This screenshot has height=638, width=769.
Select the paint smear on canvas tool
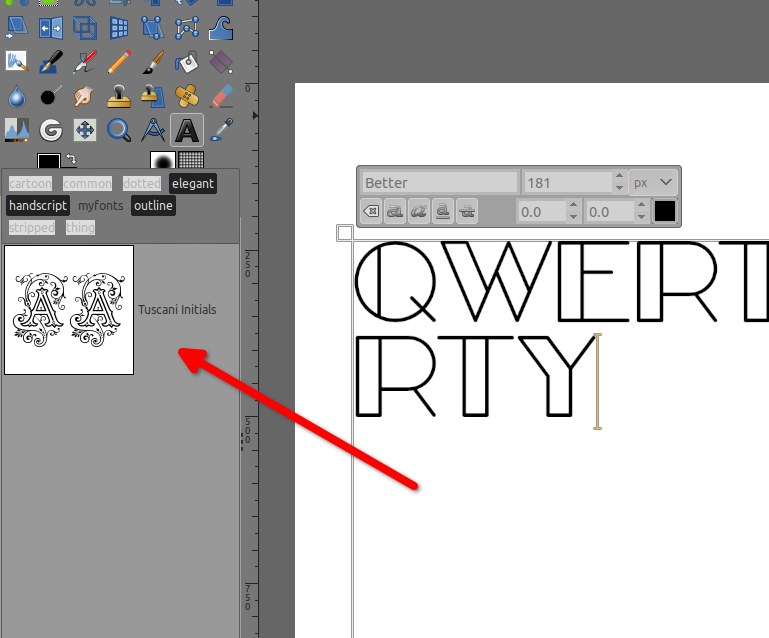(x=17, y=62)
